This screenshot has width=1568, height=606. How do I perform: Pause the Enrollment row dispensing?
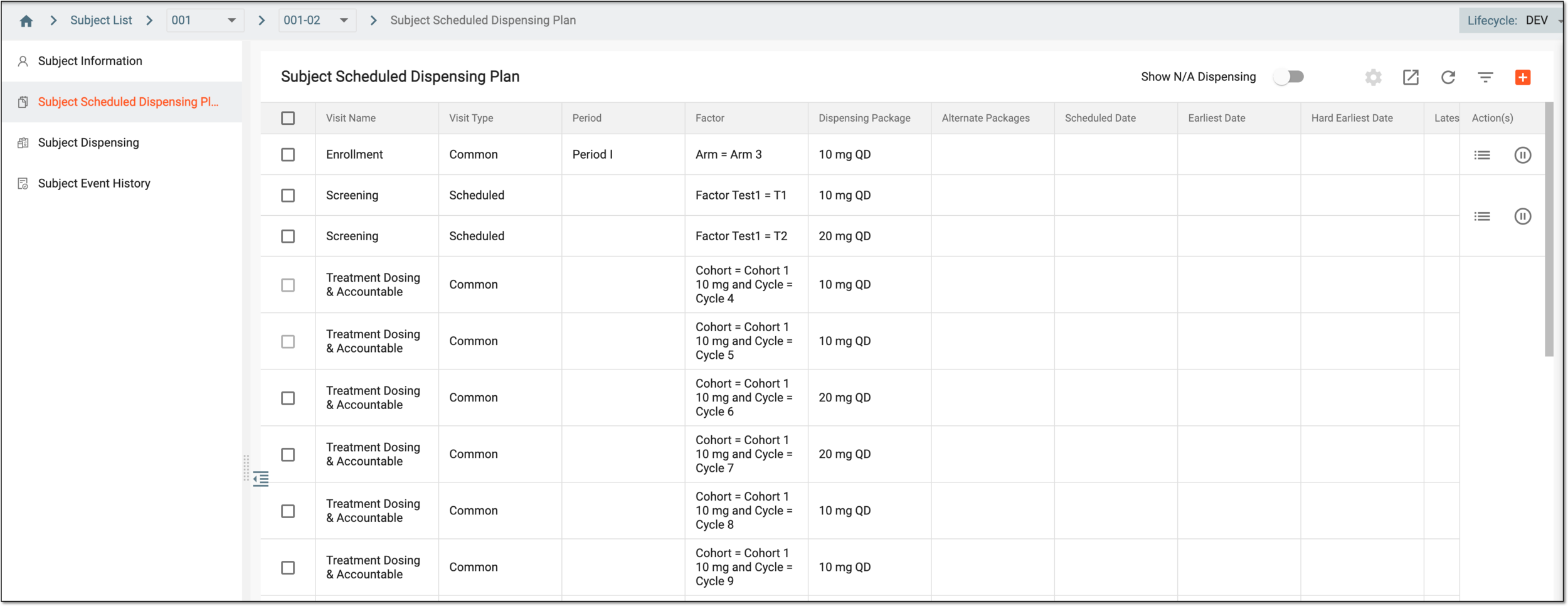click(1522, 155)
